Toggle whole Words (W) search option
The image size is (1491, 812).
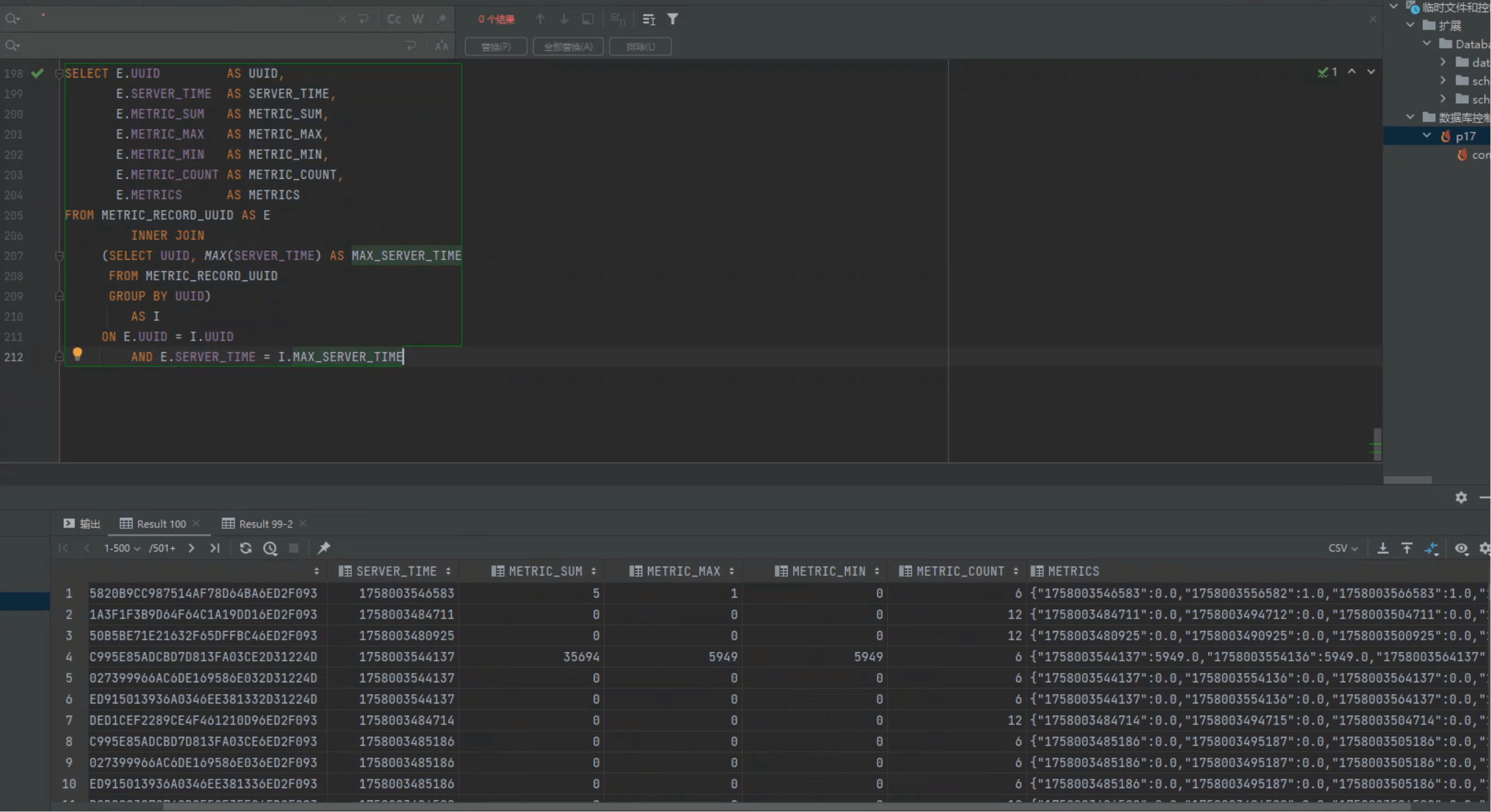coord(418,19)
